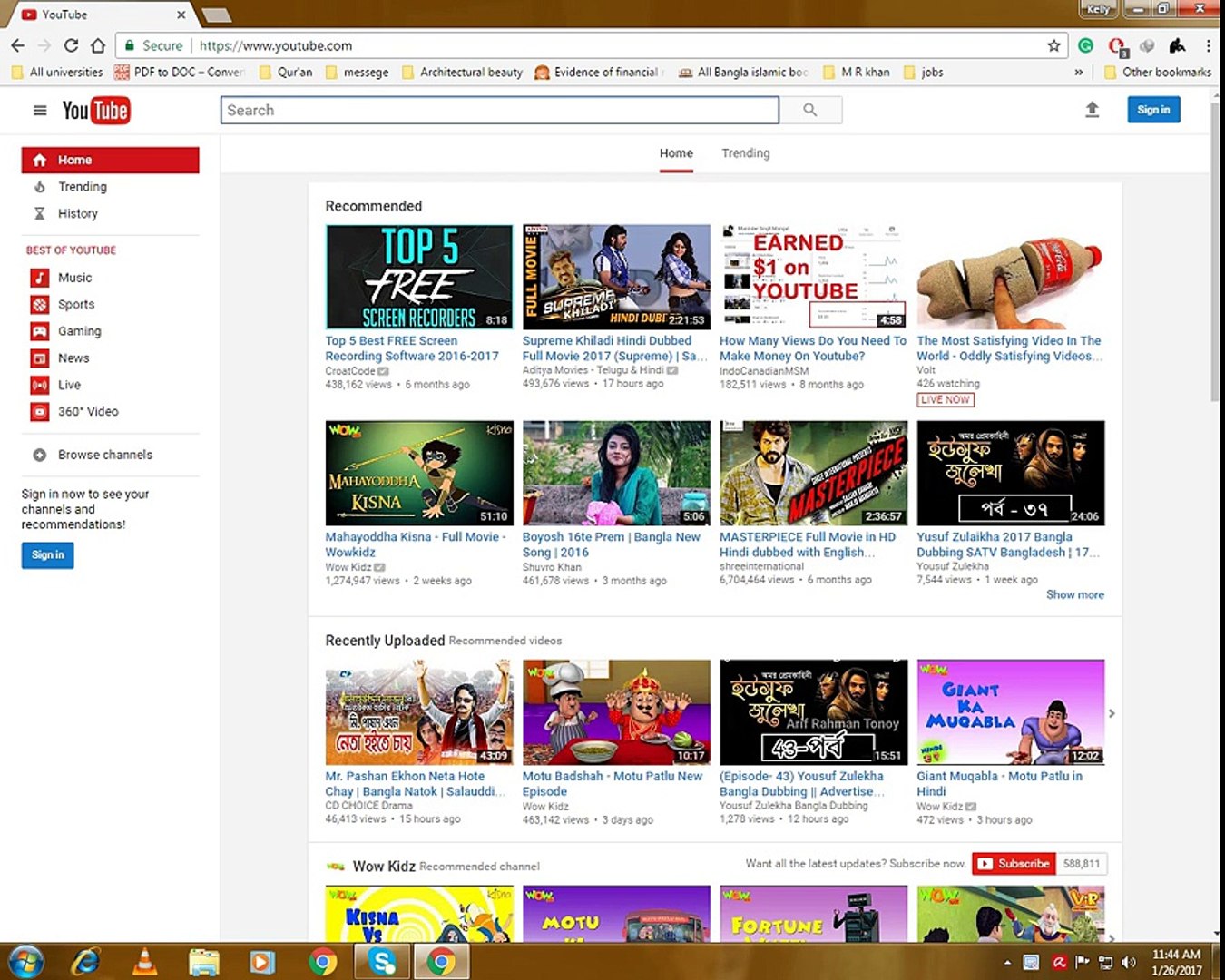
Task: Click in the YouTube search field
Action: click(x=500, y=110)
